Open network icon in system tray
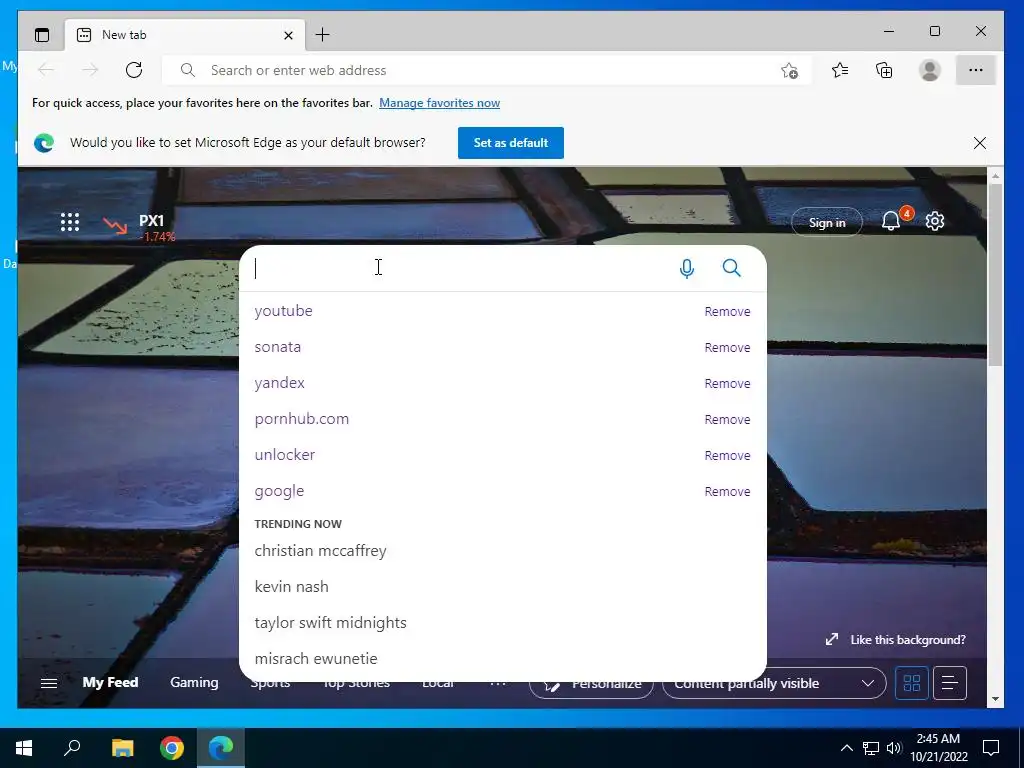 (871, 748)
